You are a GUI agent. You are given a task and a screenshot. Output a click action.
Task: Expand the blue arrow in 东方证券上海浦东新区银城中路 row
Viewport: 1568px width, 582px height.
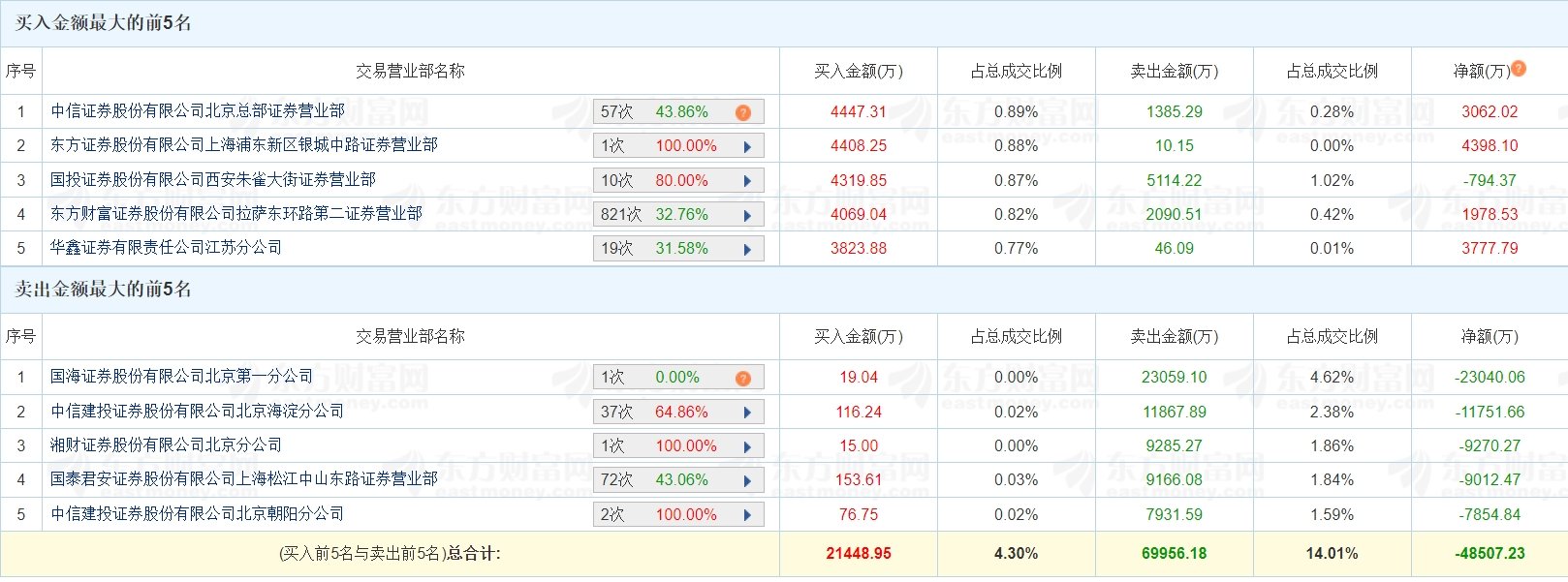click(x=747, y=146)
